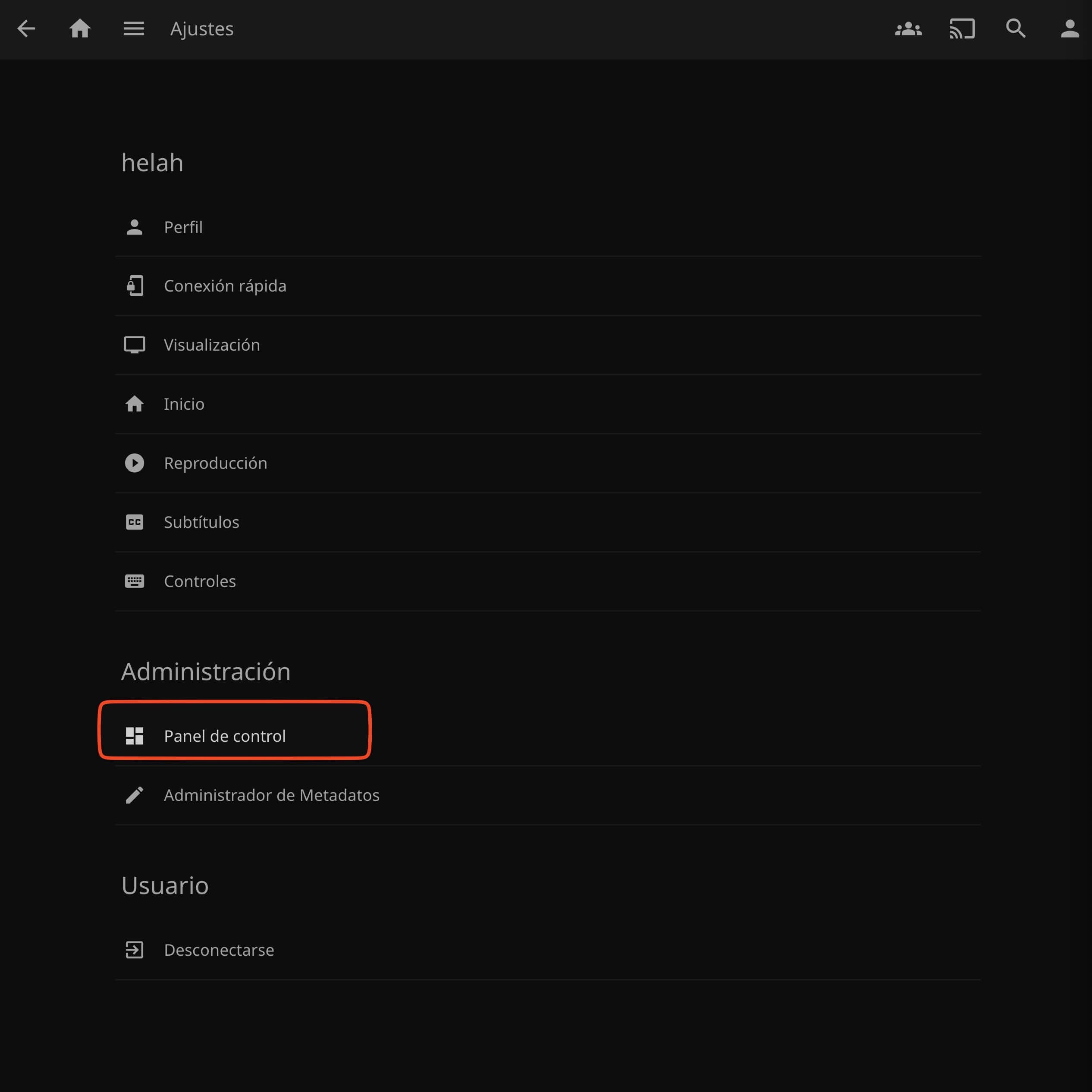
Task: Open Administrador de Metadatos
Action: (271, 795)
